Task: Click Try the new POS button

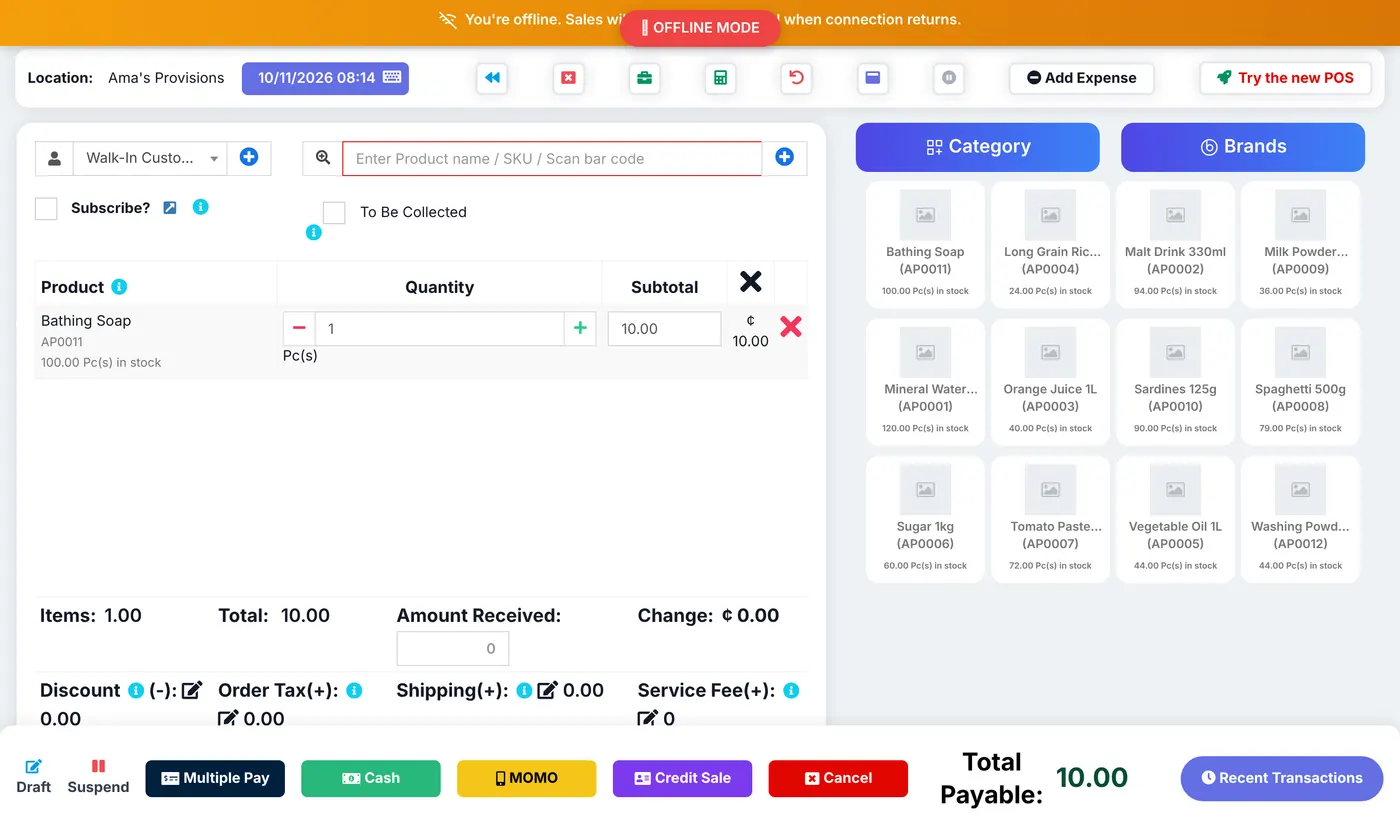Action: pyautogui.click(x=1285, y=78)
